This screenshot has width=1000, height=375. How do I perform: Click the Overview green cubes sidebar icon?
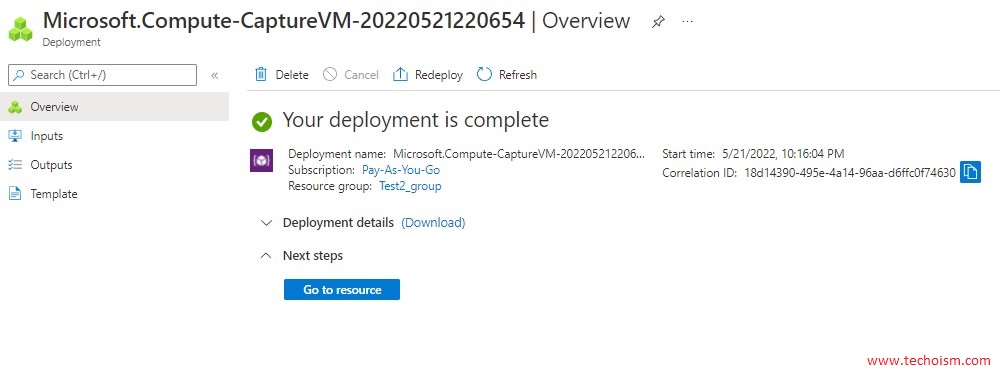(x=15, y=107)
